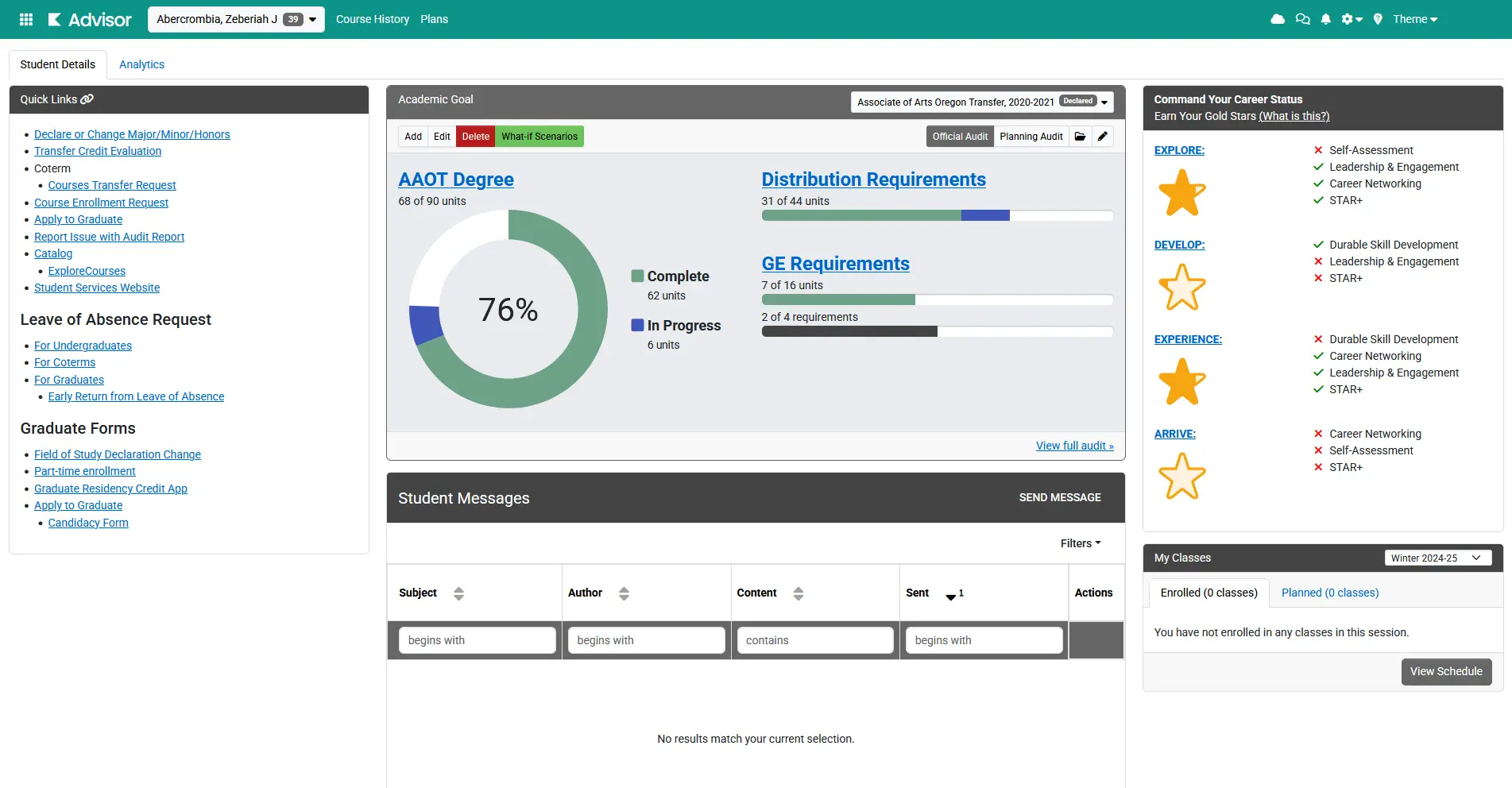Screen dimensions: 1512x788
Task: Open saved audits with the folder icon
Action: point(1081,136)
